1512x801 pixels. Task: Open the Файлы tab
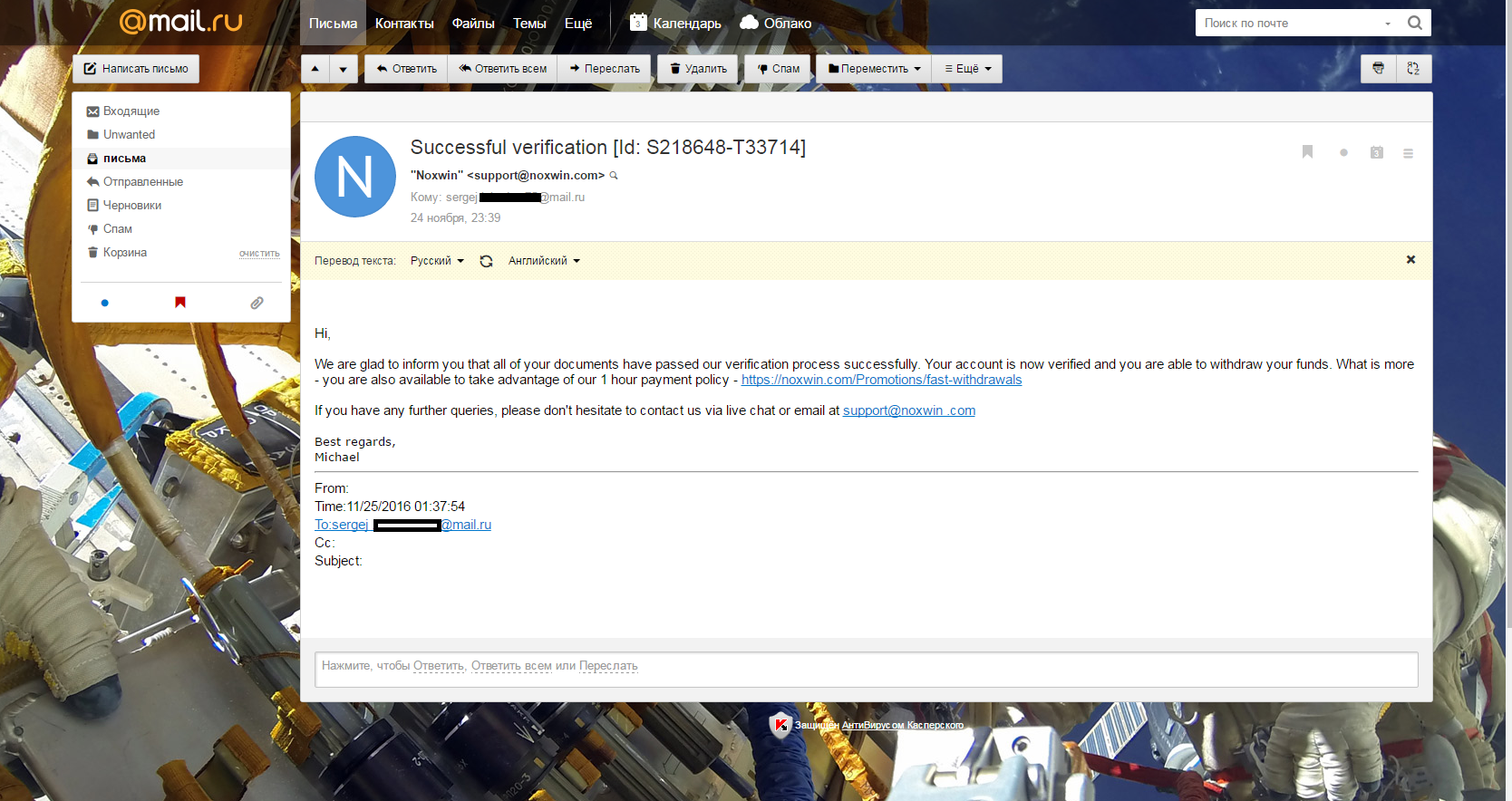[473, 23]
